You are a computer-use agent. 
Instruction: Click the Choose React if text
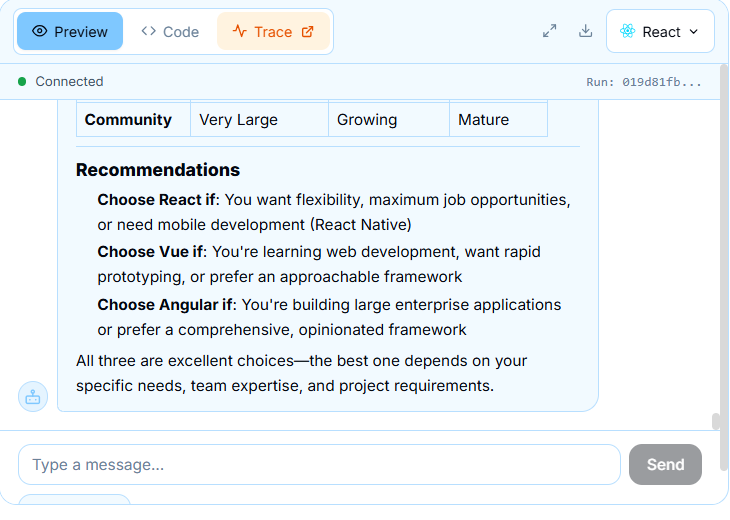158,200
